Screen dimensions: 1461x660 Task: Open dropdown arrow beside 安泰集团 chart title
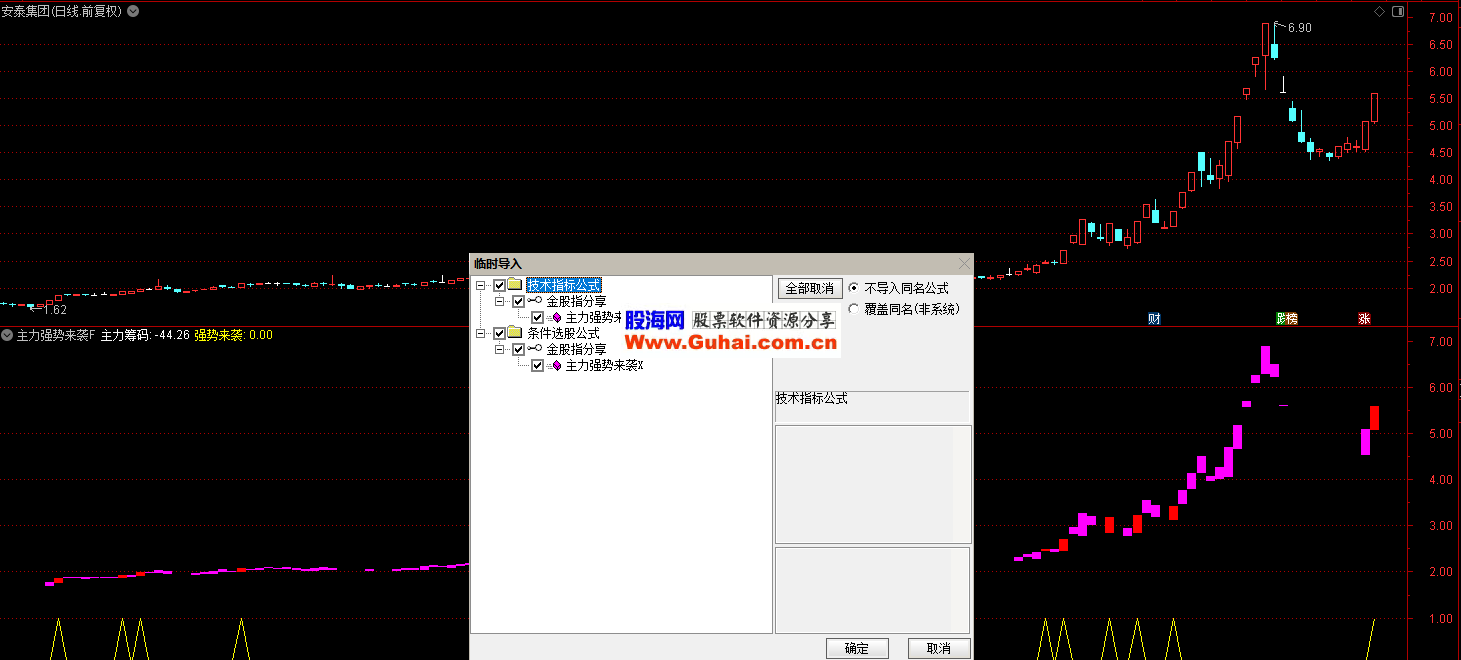click(134, 11)
